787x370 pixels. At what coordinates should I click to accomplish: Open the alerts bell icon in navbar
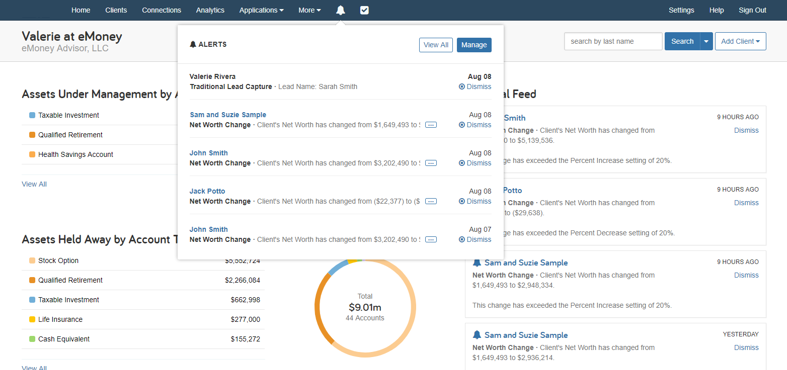[x=340, y=10]
